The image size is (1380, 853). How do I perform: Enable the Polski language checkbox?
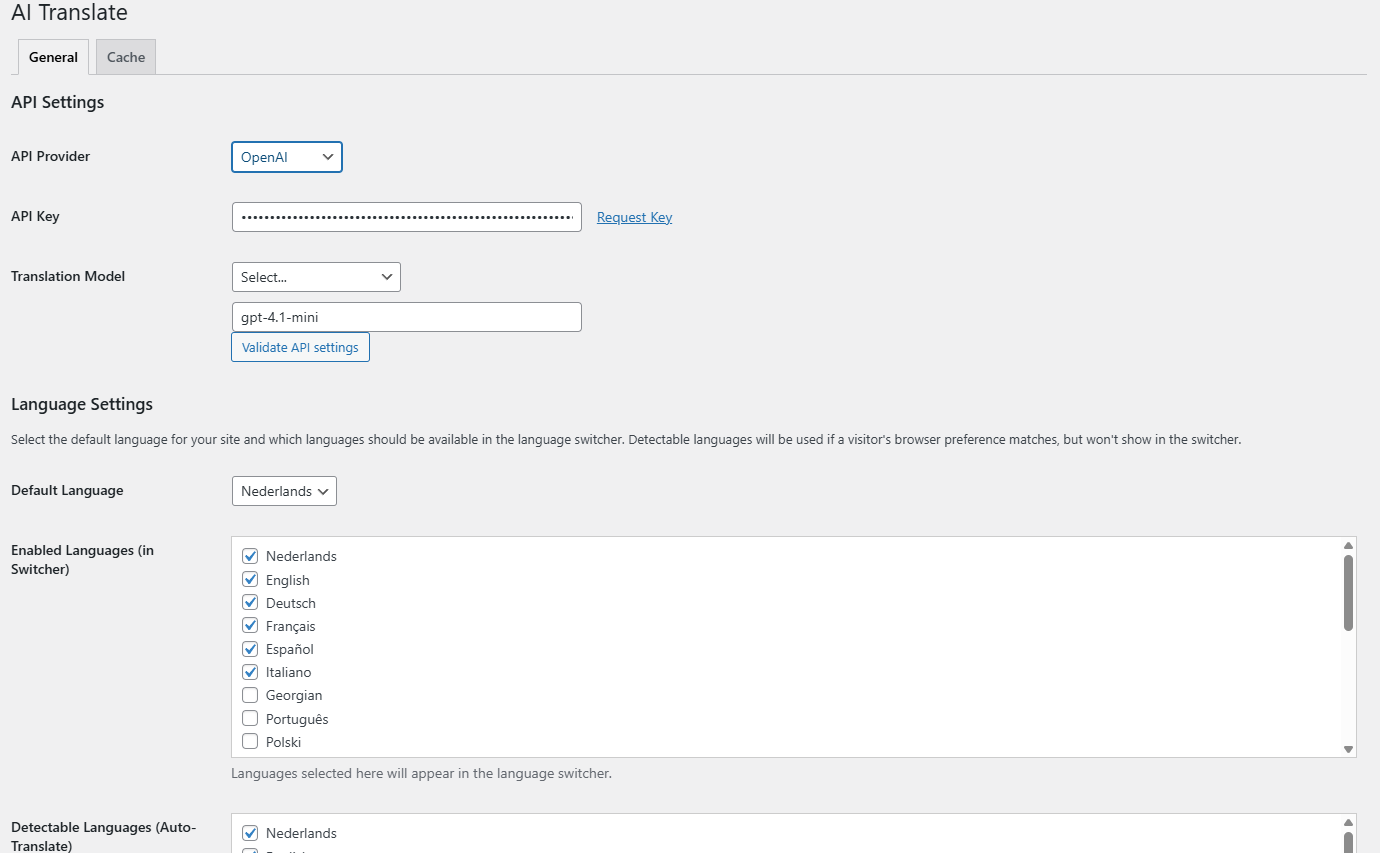(x=250, y=742)
